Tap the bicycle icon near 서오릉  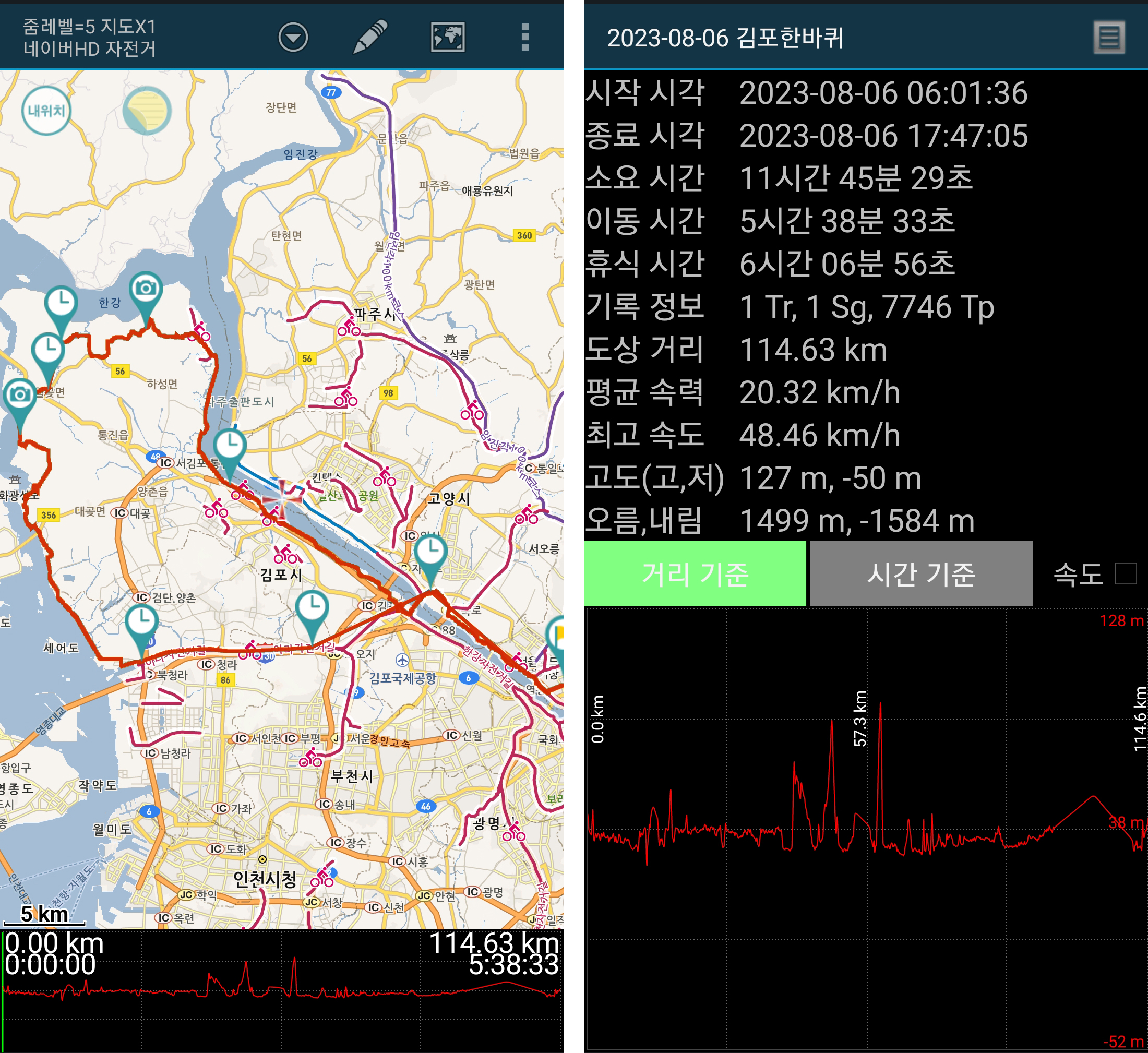tap(526, 515)
